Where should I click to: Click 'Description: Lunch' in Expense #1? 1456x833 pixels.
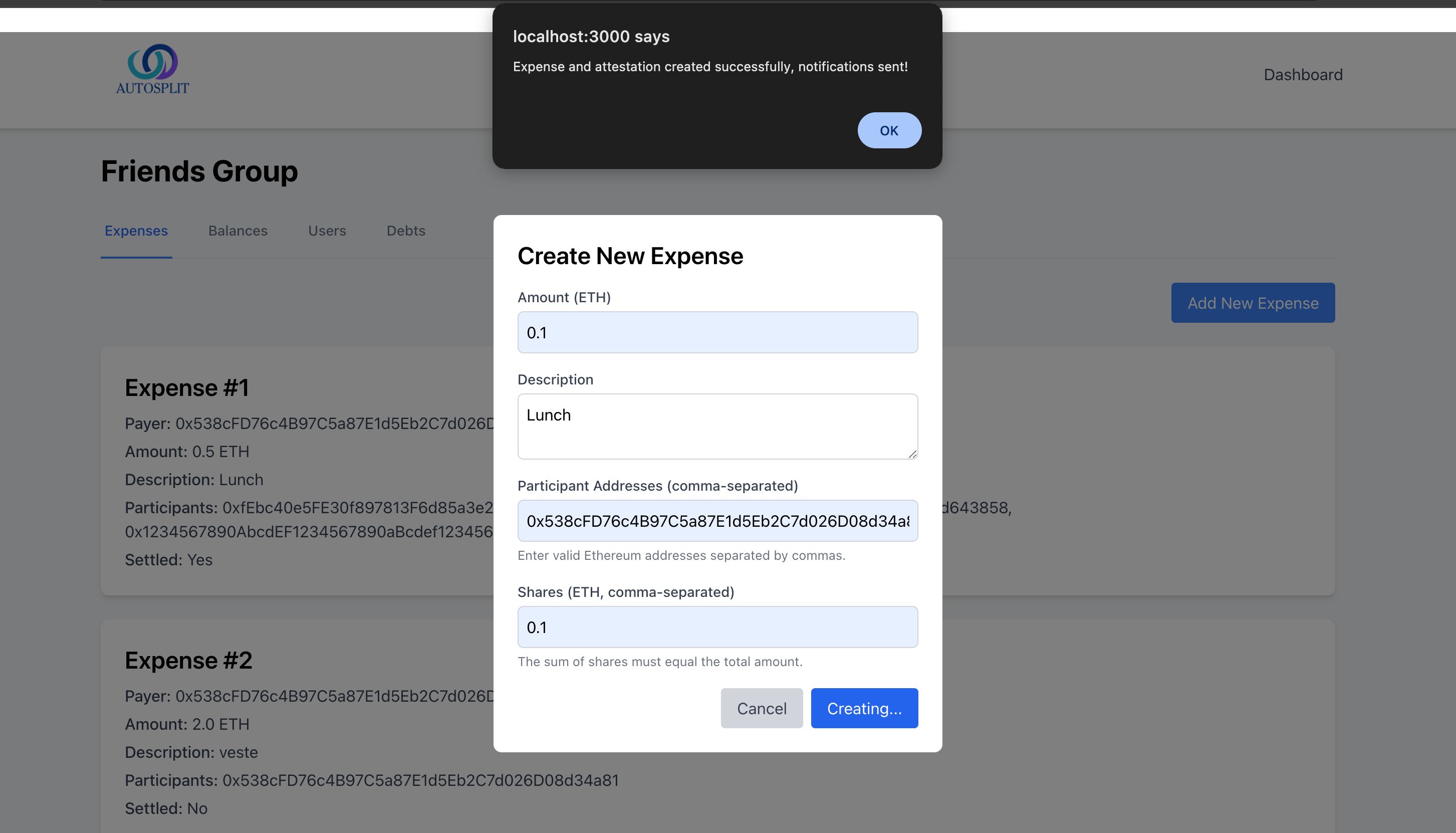coord(194,480)
